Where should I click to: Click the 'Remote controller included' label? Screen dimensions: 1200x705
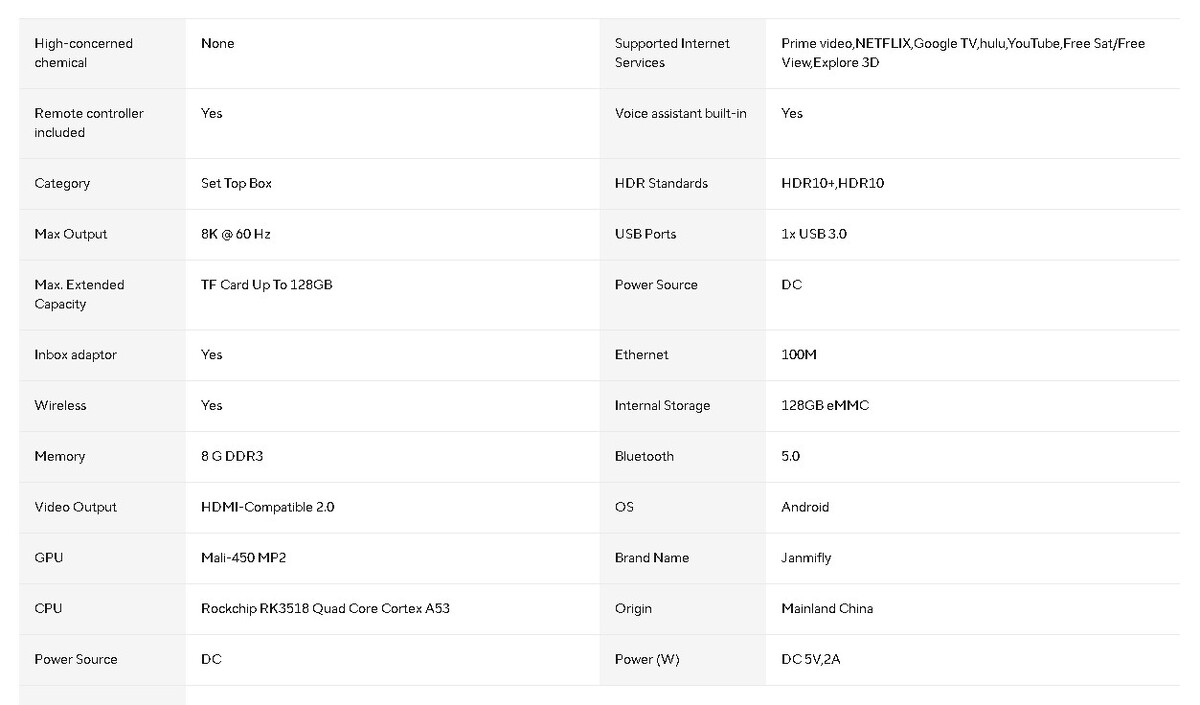[x=88, y=123]
